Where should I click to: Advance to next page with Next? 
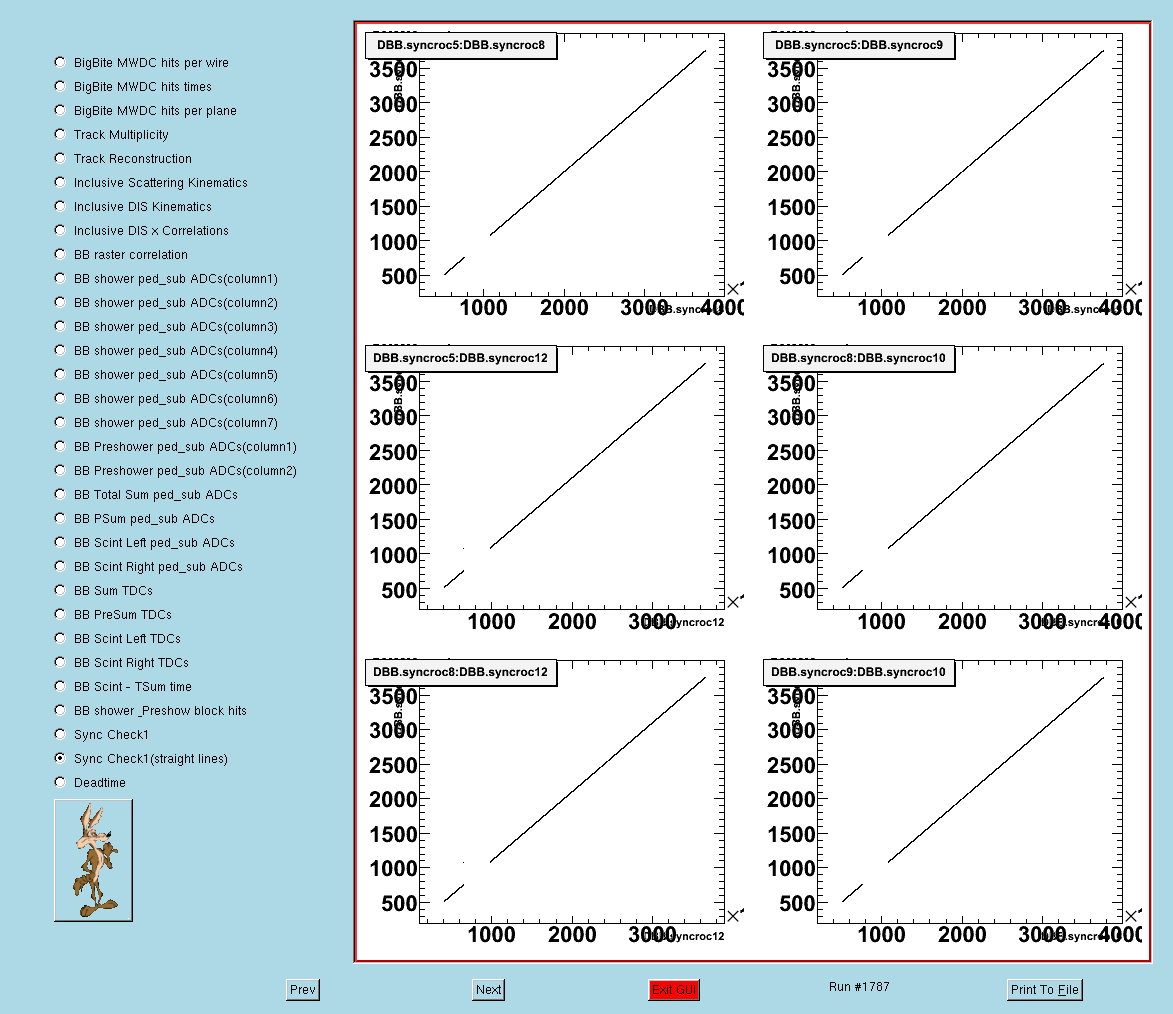click(x=489, y=989)
